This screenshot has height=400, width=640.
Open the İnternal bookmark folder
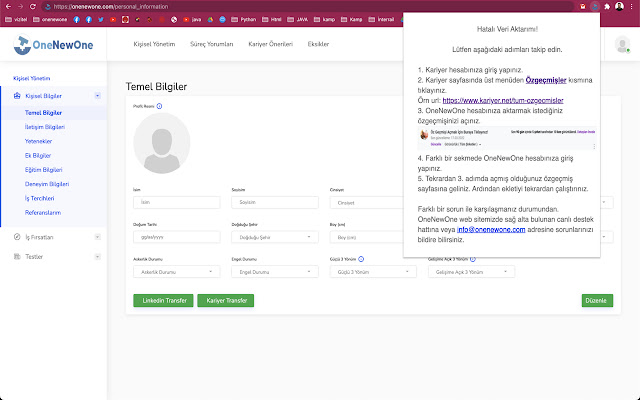381,19
